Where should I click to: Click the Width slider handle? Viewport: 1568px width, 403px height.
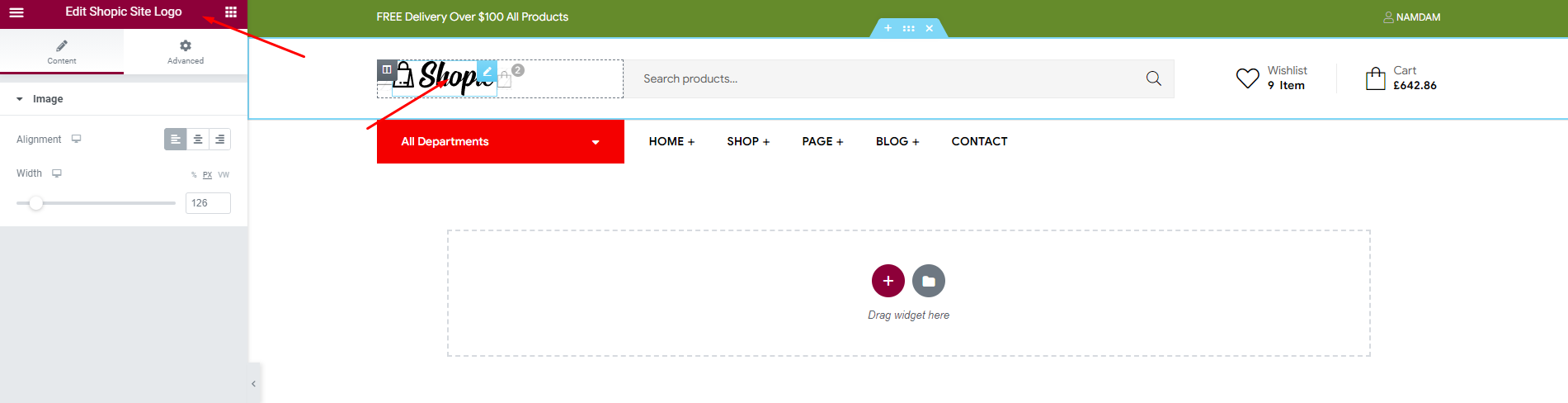35,203
